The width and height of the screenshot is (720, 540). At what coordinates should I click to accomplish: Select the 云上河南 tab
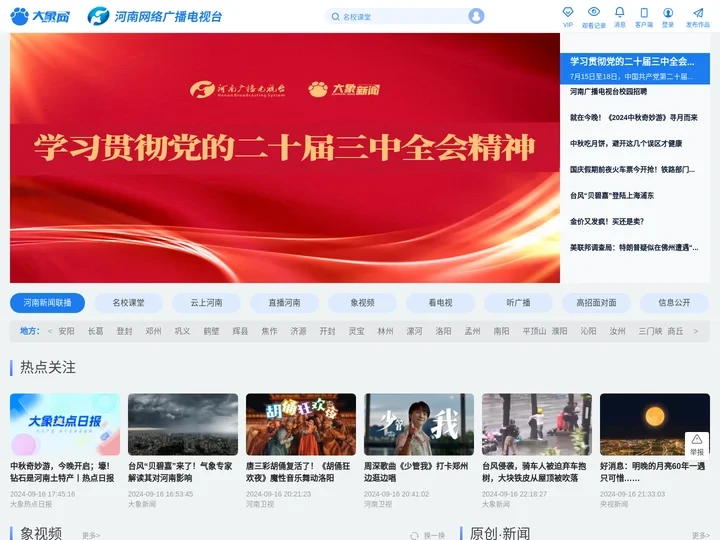tap(206, 303)
